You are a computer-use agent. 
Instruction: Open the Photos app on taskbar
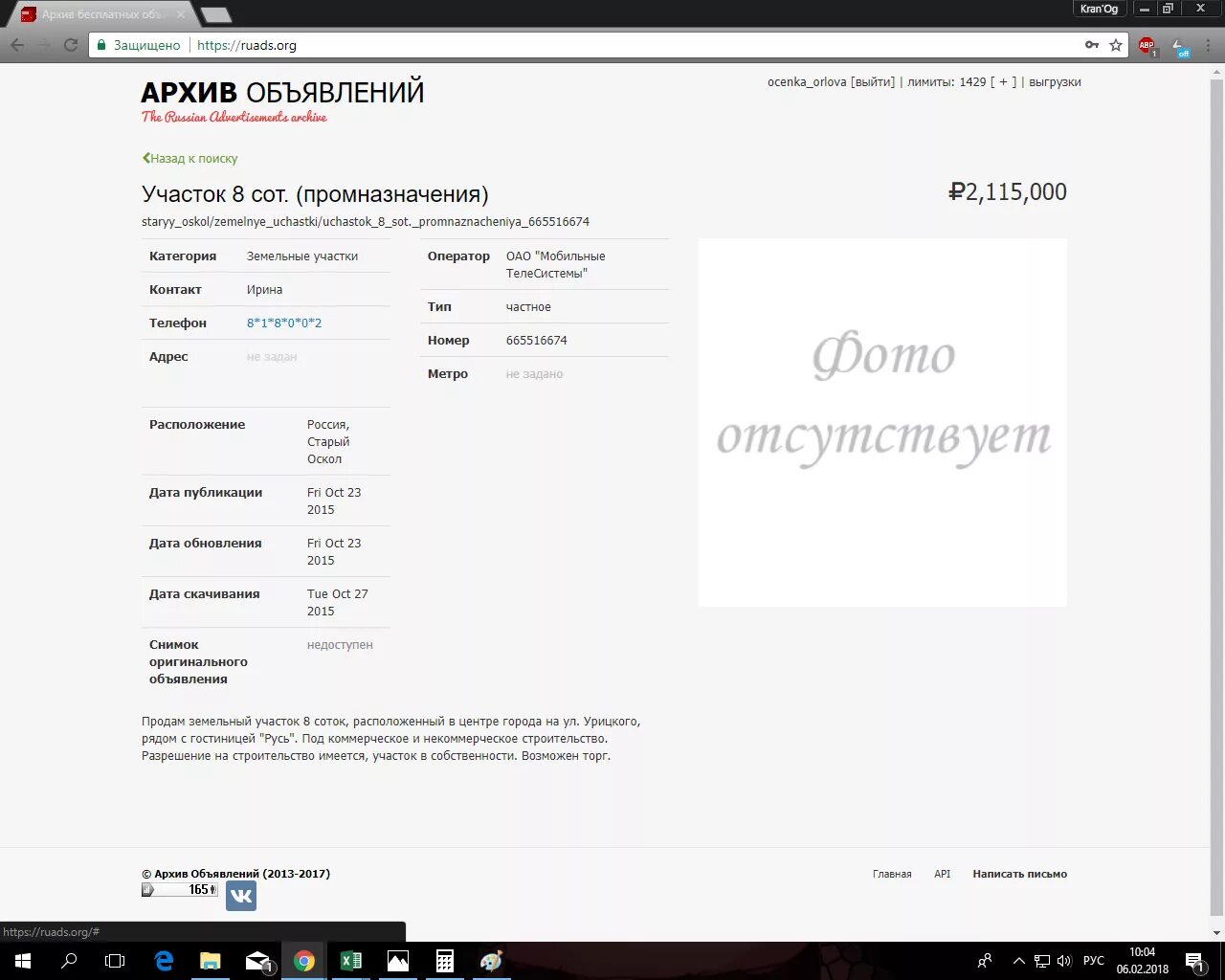click(x=398, y=961)
